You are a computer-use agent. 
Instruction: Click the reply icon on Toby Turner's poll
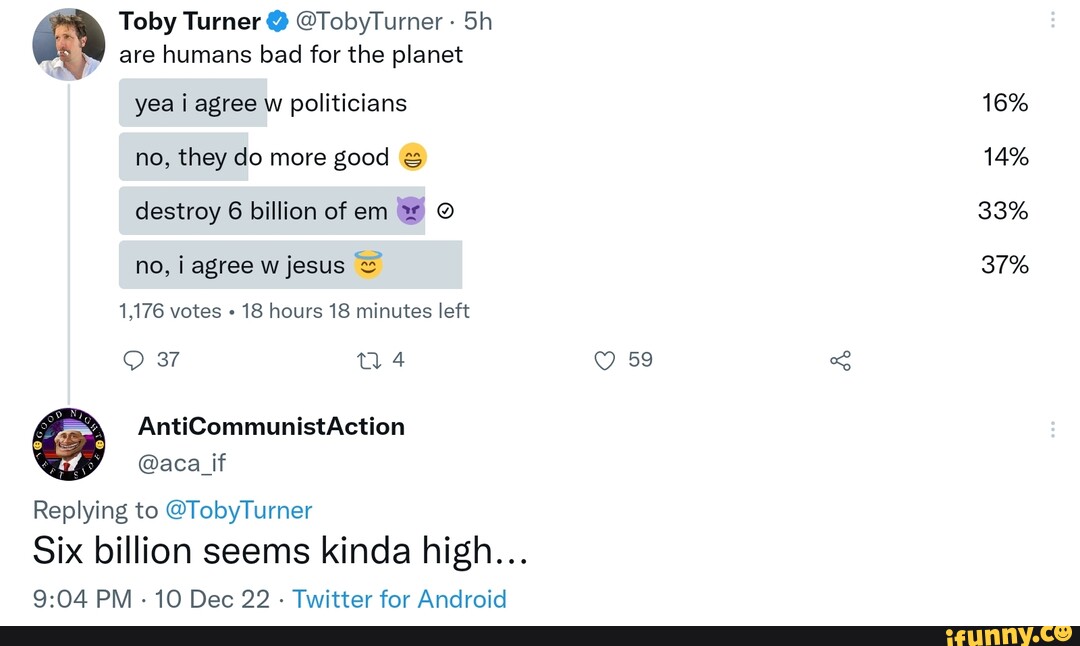135,360
